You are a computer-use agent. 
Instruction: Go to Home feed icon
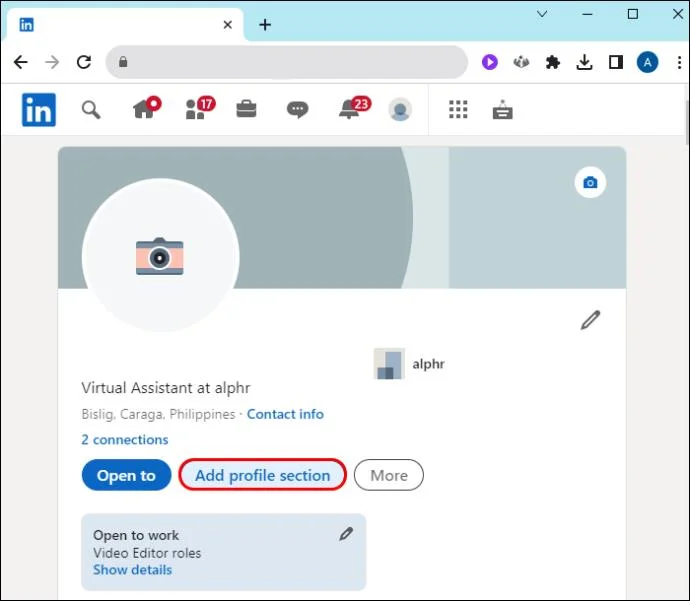pos(147,108)
